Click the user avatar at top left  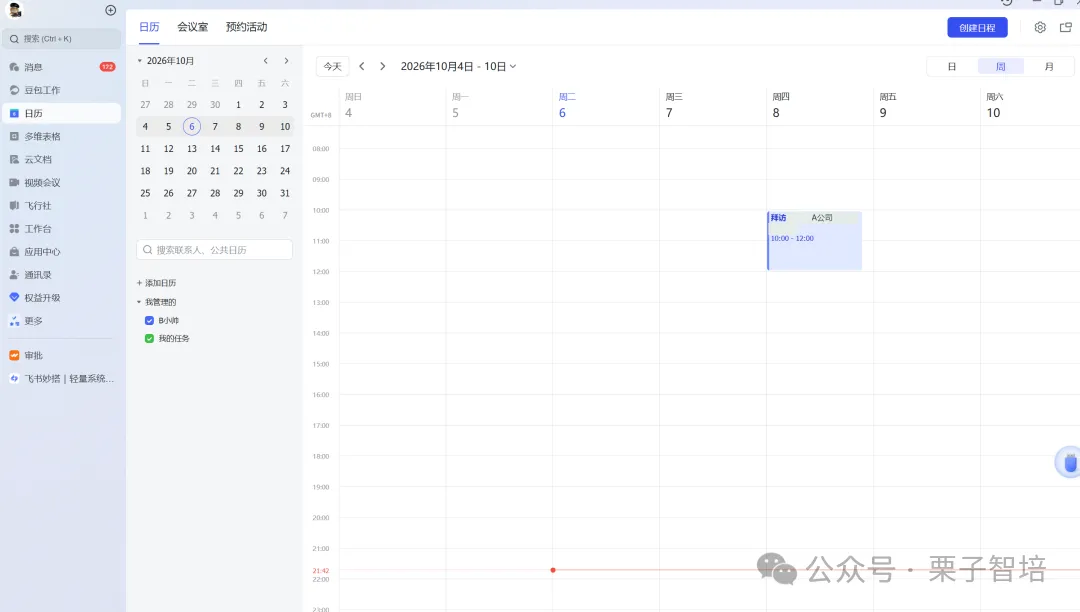coord(14,10)
